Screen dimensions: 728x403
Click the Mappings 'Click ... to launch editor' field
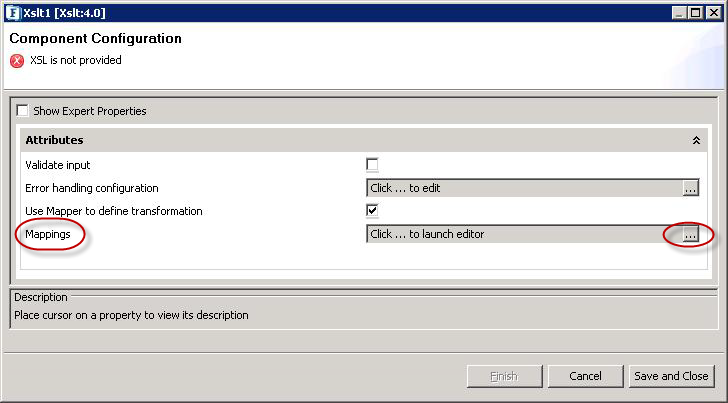tap(525, 234)
